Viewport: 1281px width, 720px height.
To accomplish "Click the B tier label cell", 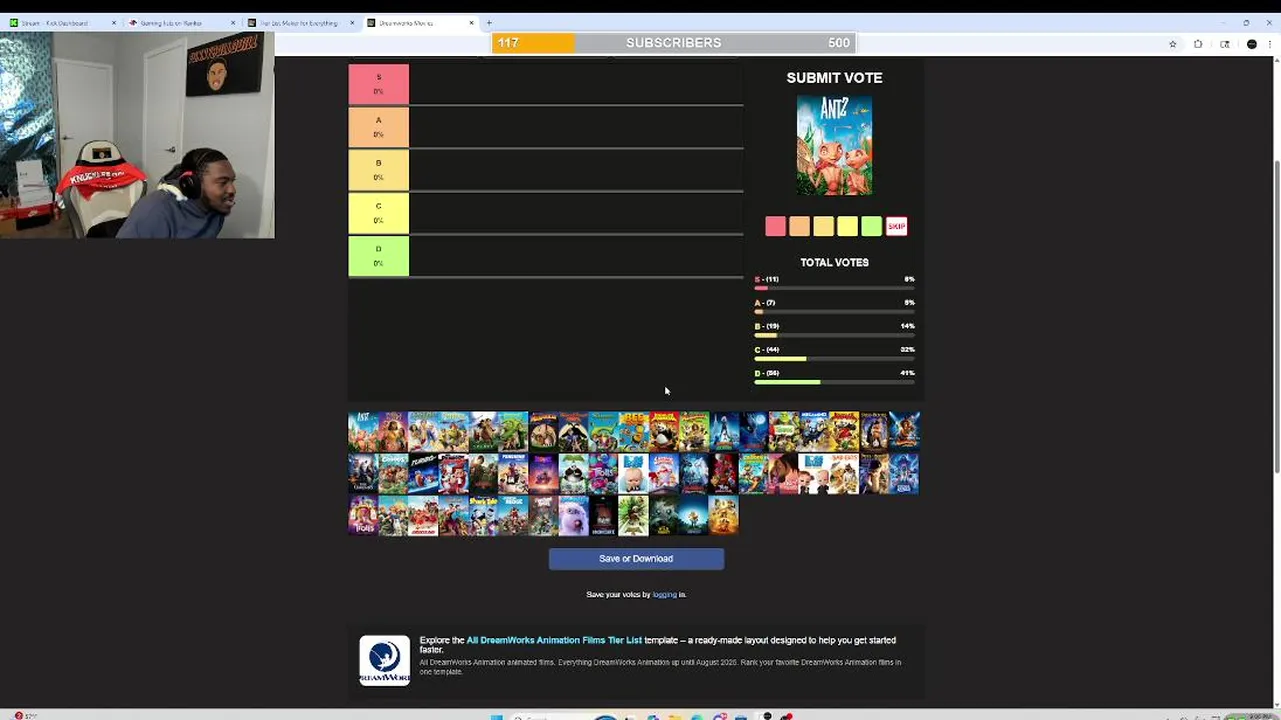I will click(378, 170).
